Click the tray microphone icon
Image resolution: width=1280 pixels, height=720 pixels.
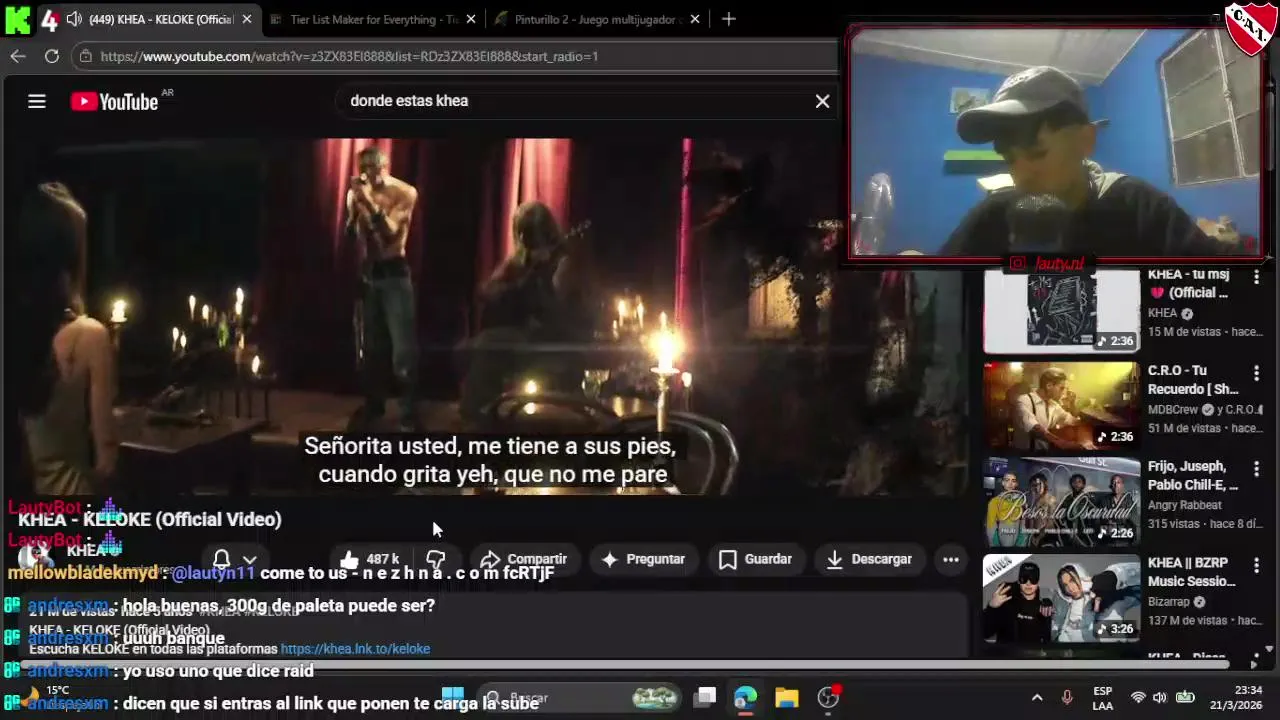[x=1067, y=697]
